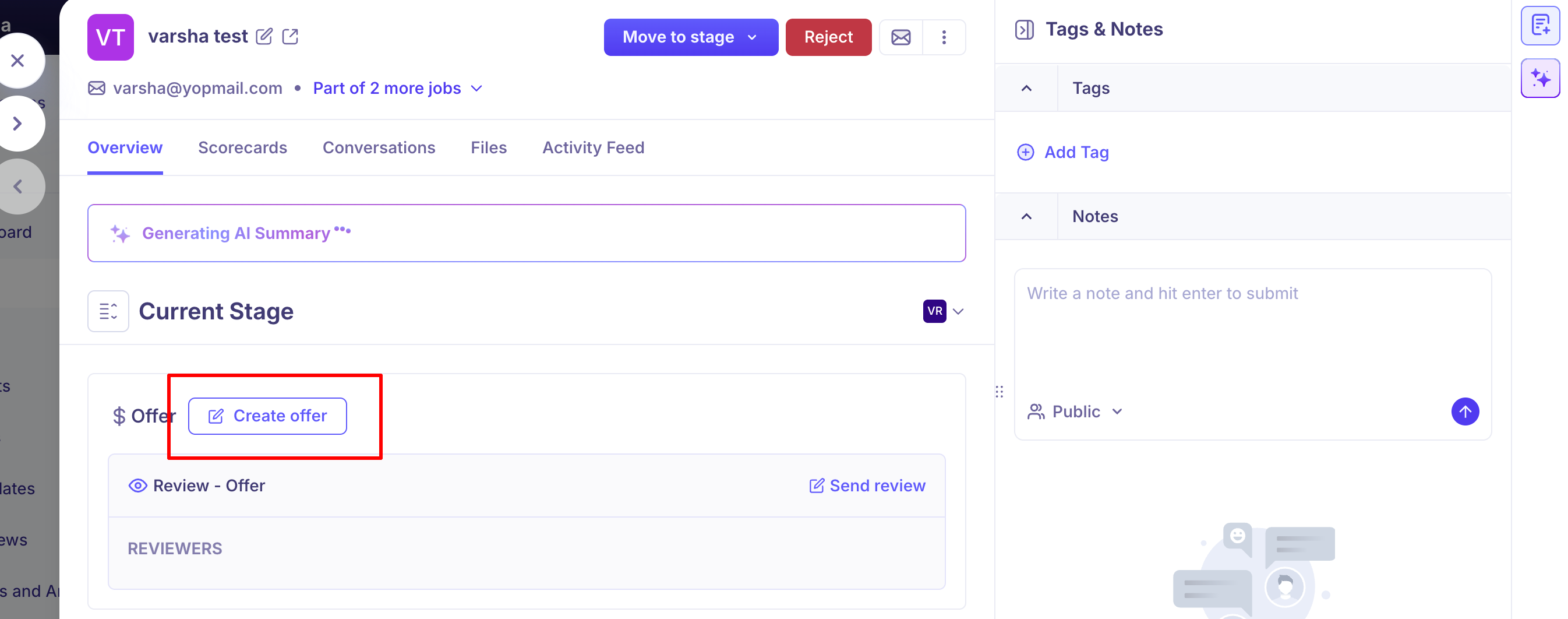Click the edit pencil icon beside varsha test
Screen dimensions: 1568x619
pyautogui.click(x=264, y=37)
